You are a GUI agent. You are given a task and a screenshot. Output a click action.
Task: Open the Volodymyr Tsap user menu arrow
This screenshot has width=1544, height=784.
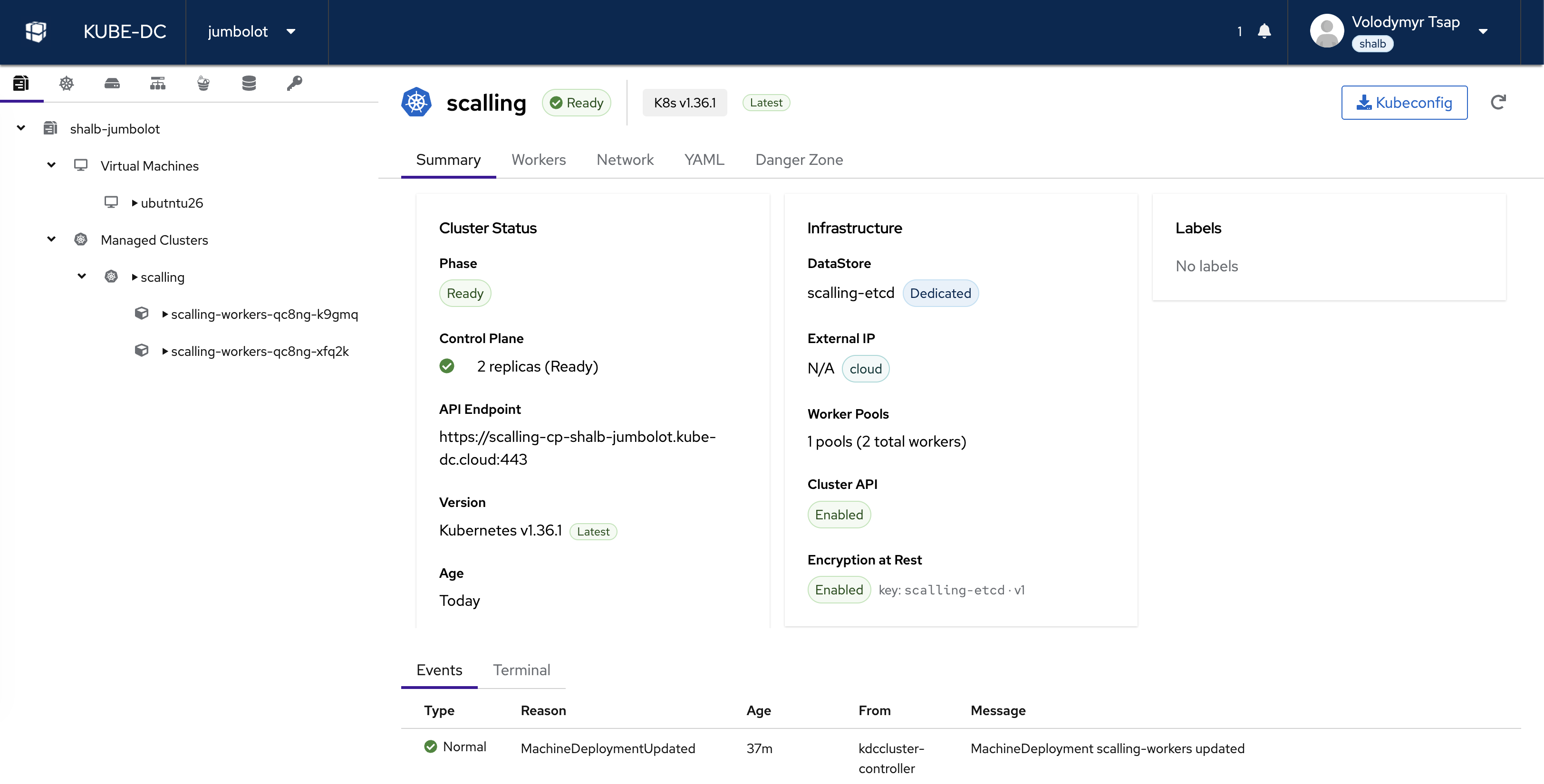click(x=1483, y=31)
